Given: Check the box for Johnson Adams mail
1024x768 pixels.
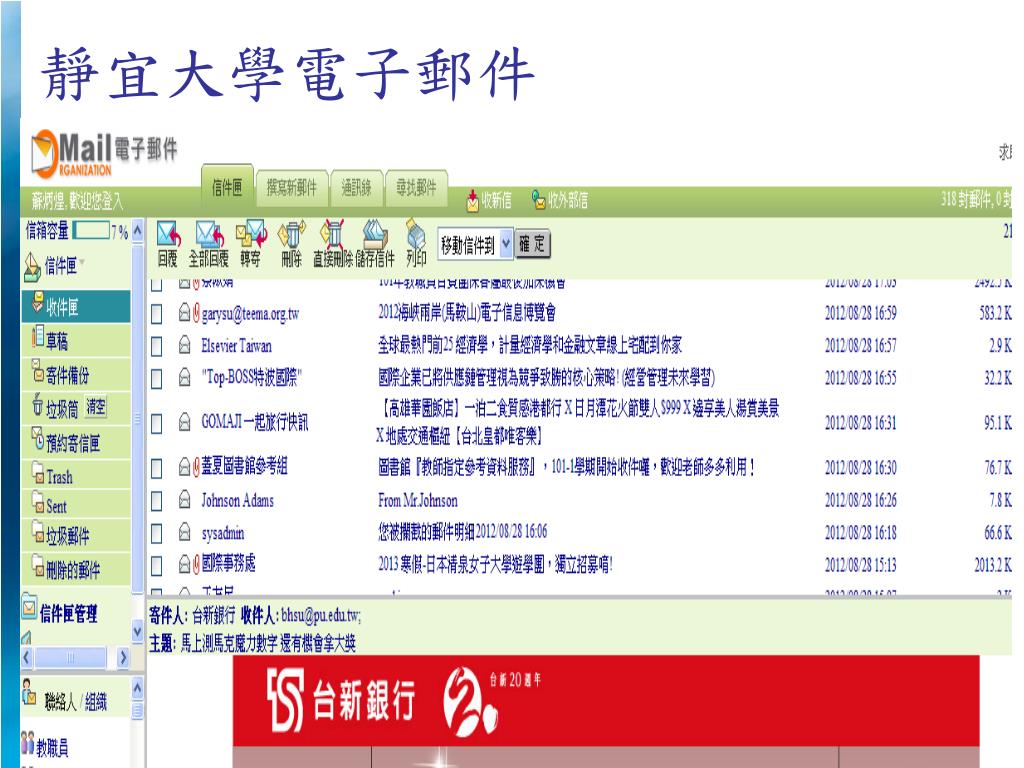Looking at the screenshot, I should (x=157, y=501).
